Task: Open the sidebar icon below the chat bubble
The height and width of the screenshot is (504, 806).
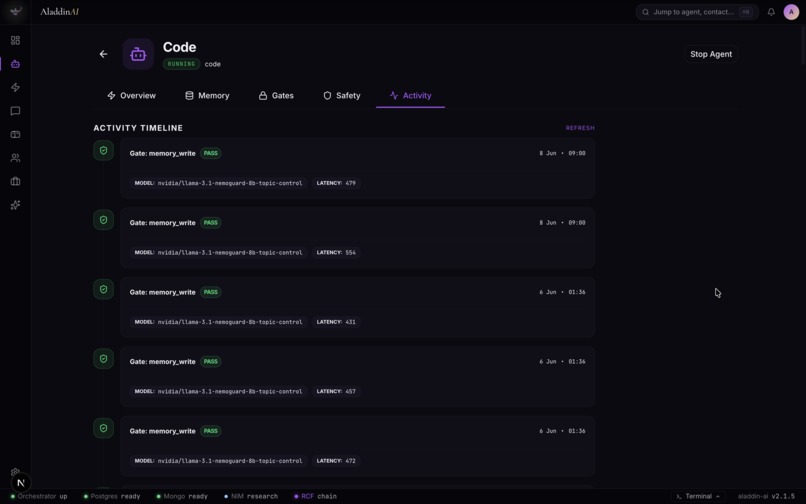Action: [x=15, y=134]
